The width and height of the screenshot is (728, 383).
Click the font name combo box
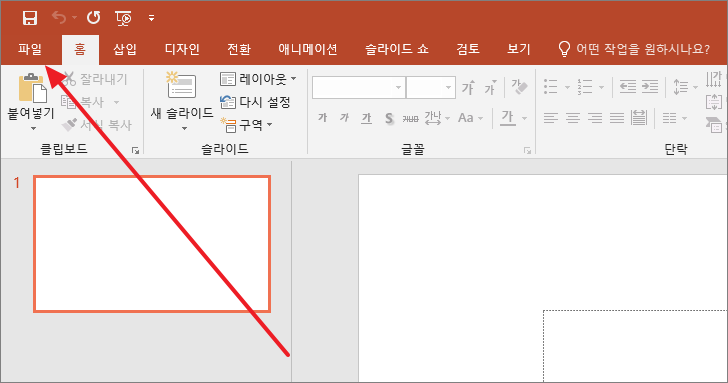coord(358,87)
